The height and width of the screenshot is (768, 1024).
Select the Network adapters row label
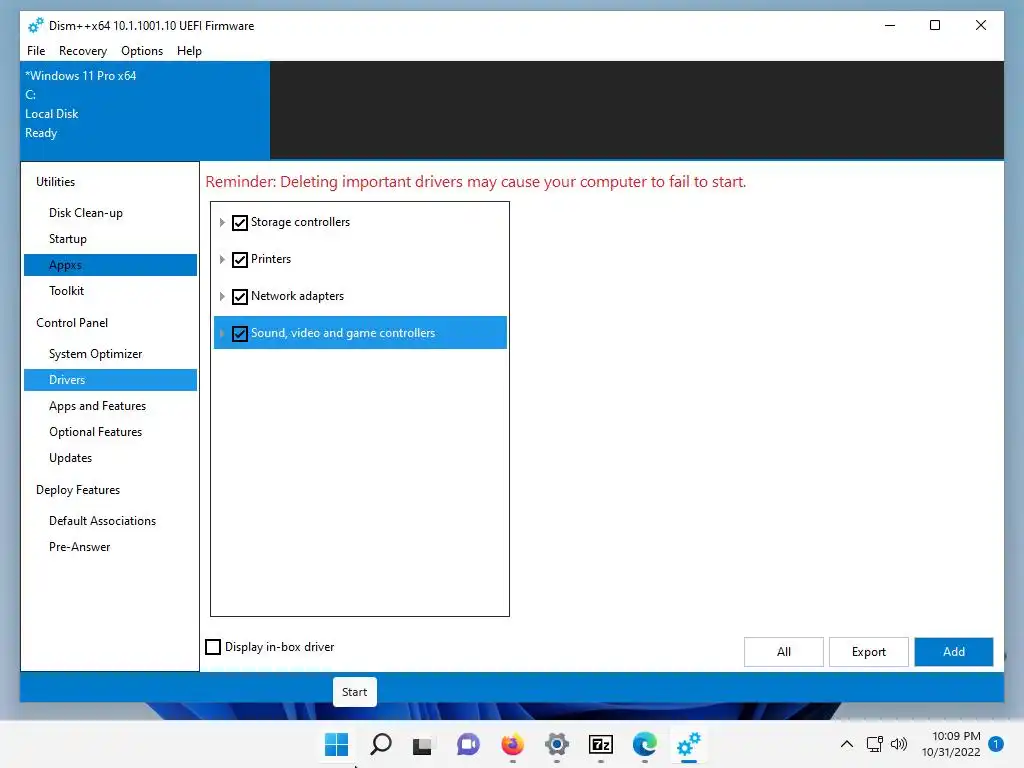click(297, 296)
